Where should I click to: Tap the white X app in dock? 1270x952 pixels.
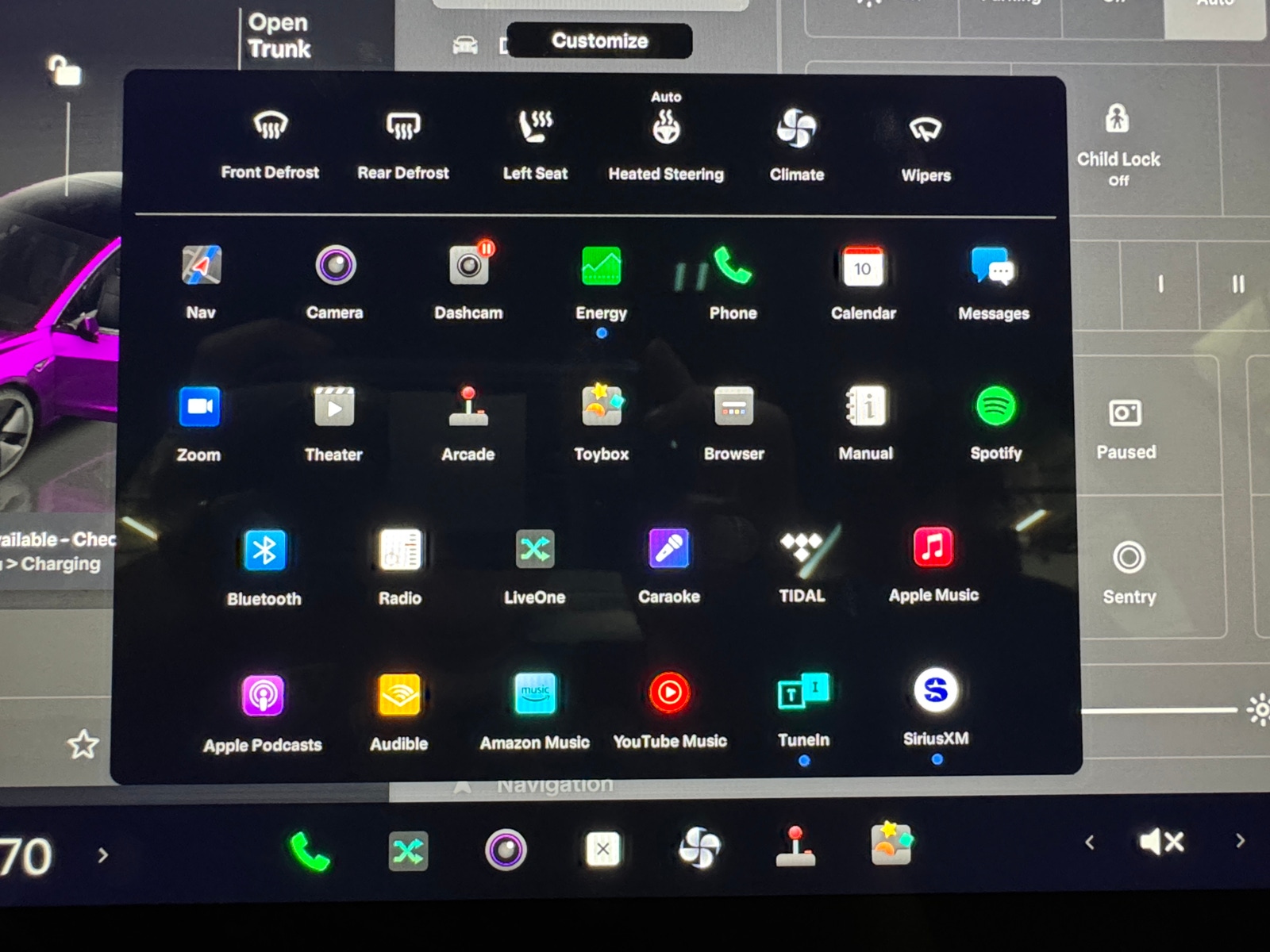tap(602, 850)
